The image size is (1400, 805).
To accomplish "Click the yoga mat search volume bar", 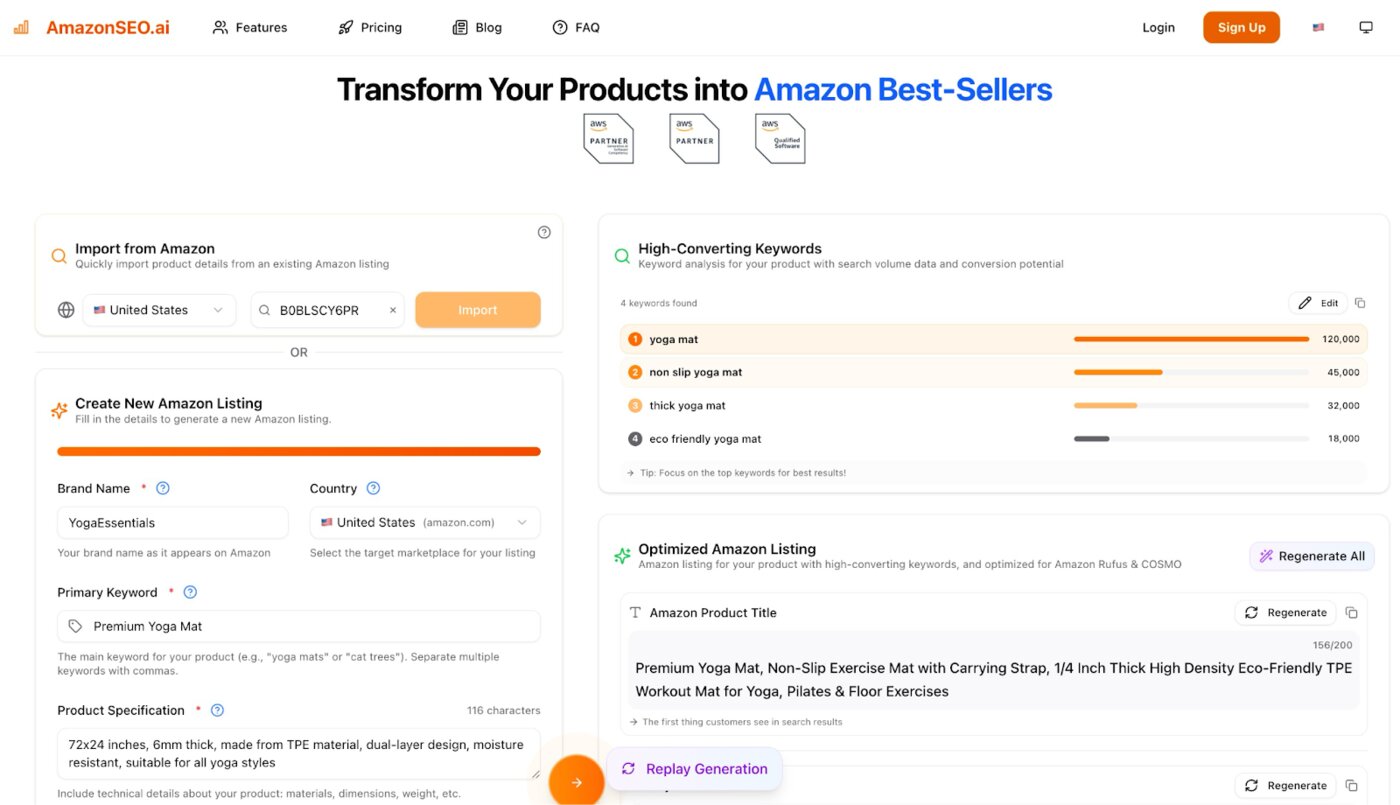I will [x=1190, y=340].
